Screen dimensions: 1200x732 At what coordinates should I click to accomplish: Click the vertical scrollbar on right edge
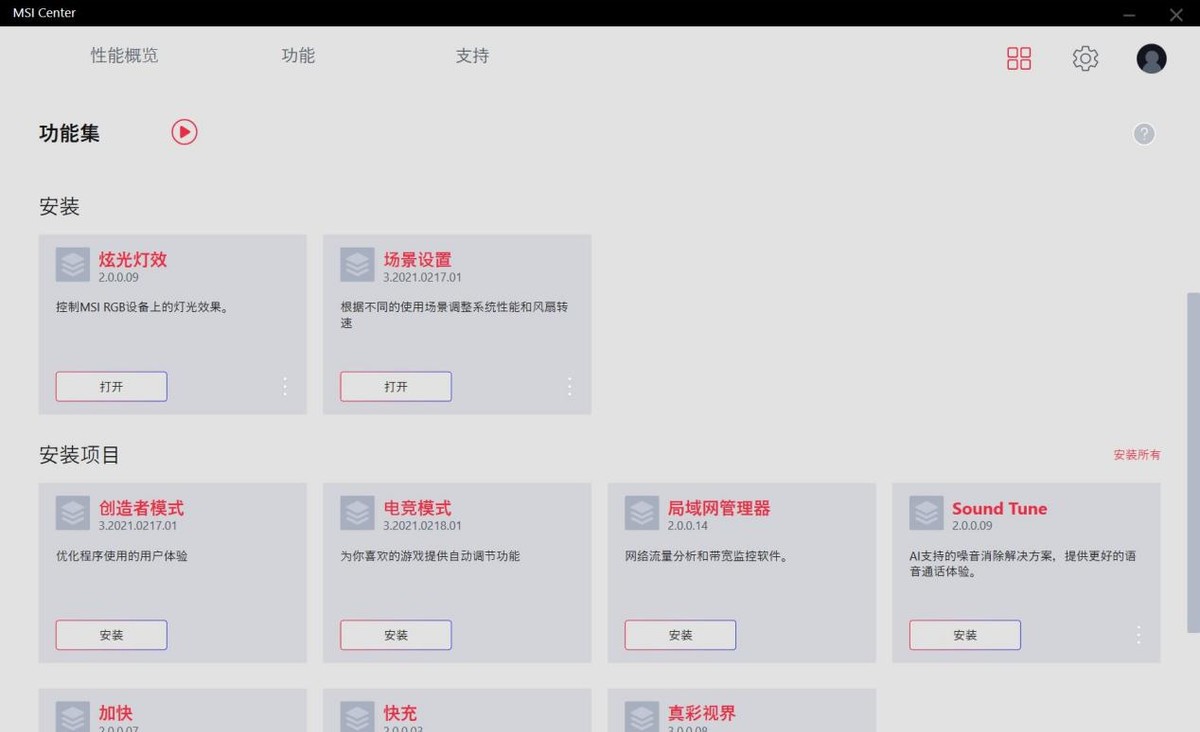point(1192,460)
